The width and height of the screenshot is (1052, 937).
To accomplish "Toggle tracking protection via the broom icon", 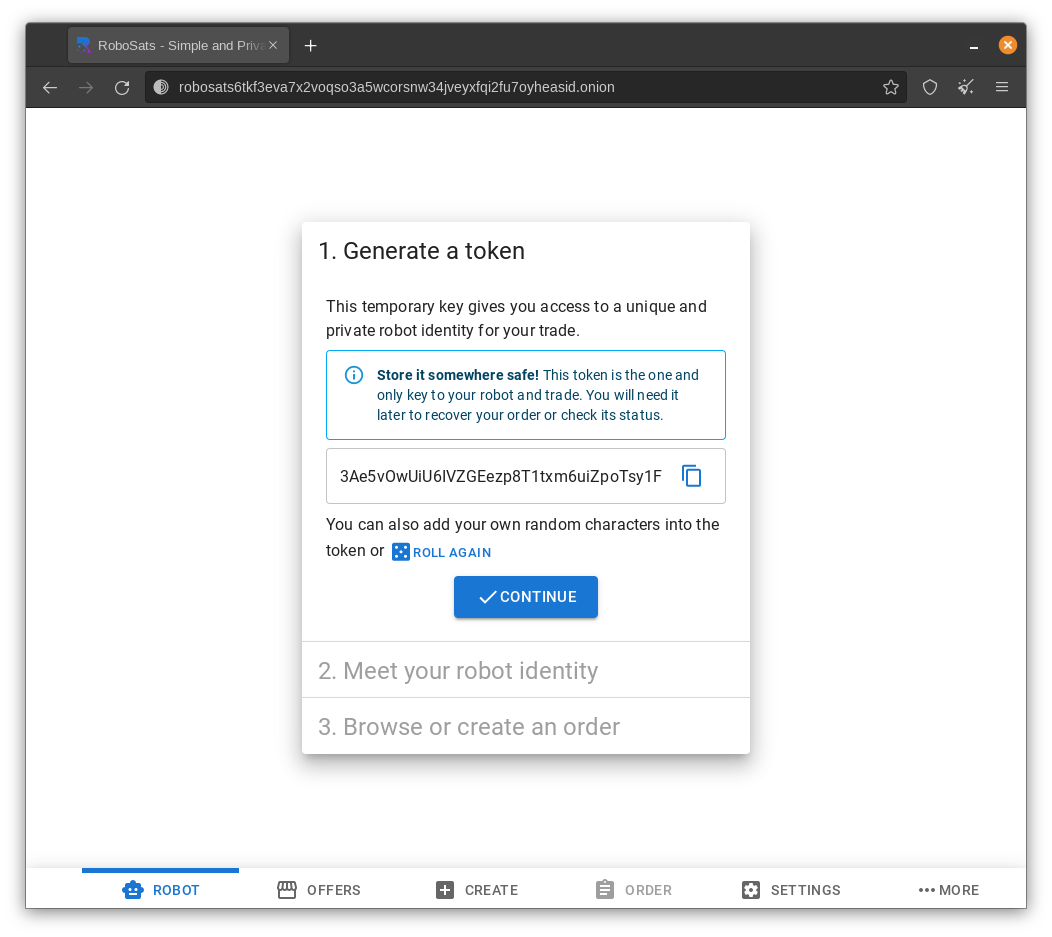I will 966,87.
